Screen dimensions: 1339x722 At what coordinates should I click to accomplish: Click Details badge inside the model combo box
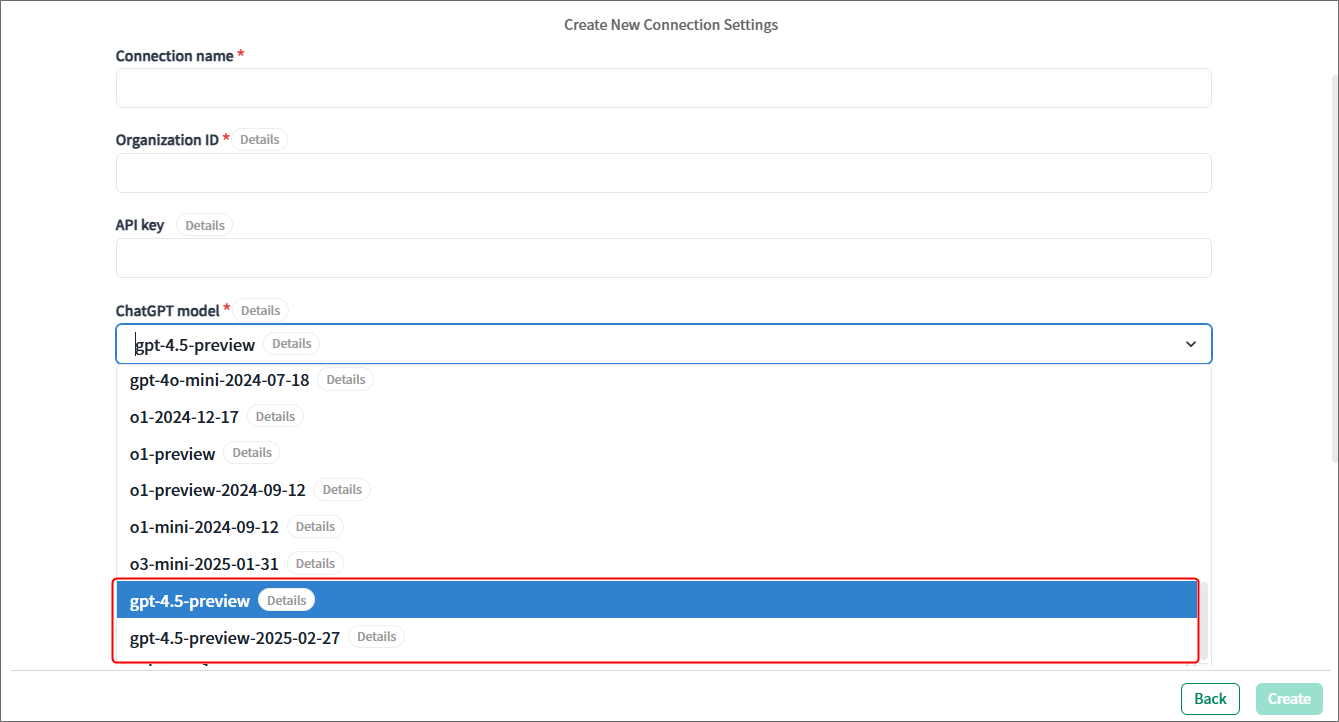point(292,343)
